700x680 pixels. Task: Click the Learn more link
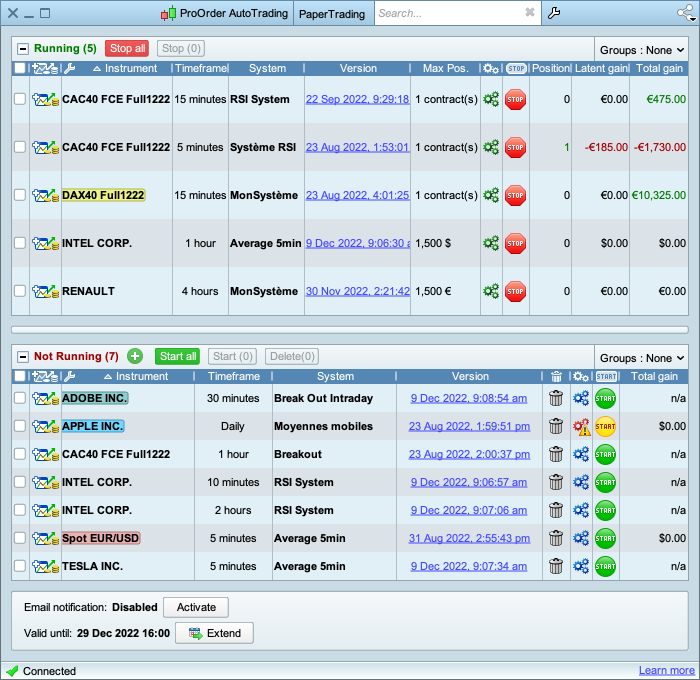click(666, 670)
